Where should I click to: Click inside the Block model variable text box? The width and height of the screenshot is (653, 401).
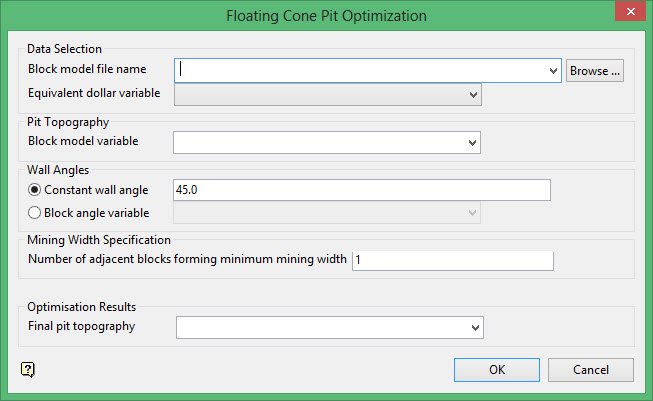coord(318,142)
